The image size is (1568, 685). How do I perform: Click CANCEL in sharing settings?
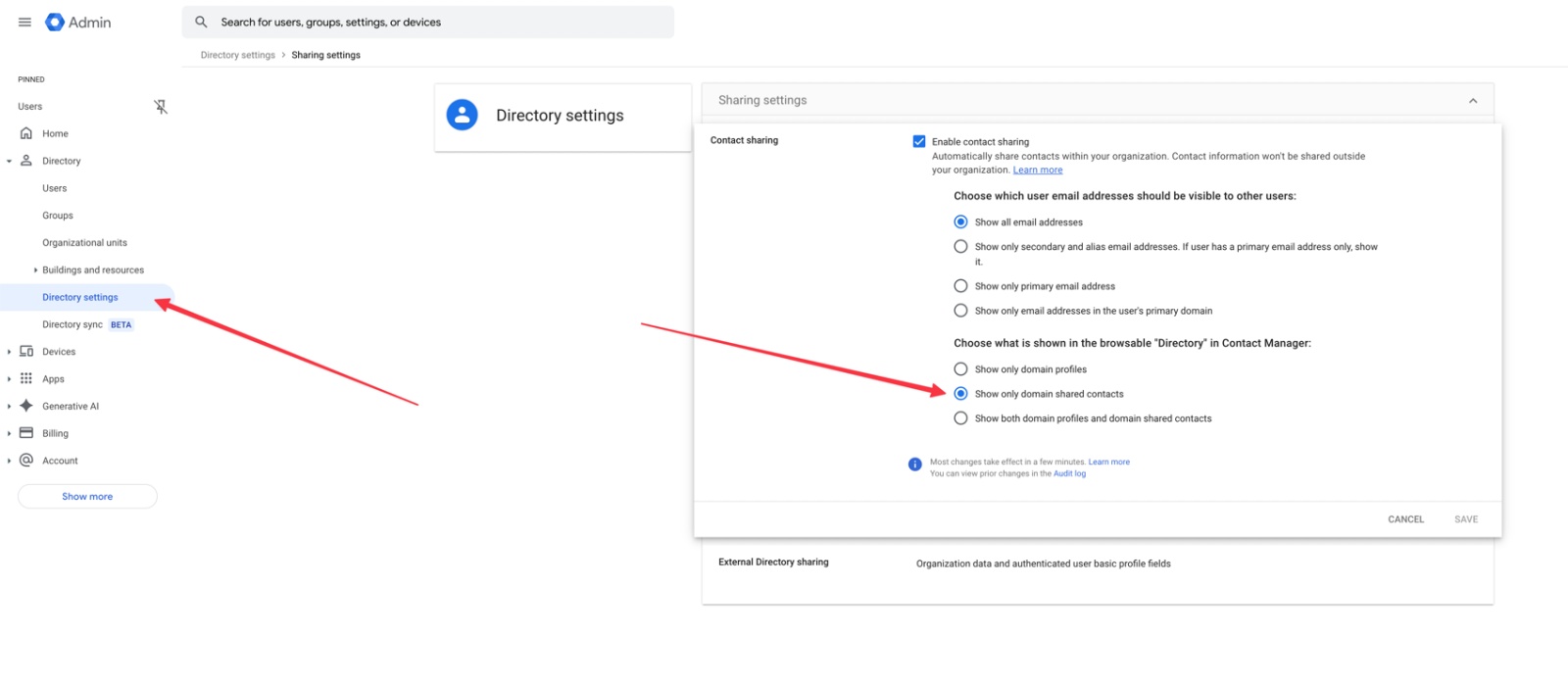tap(1405, 519)
